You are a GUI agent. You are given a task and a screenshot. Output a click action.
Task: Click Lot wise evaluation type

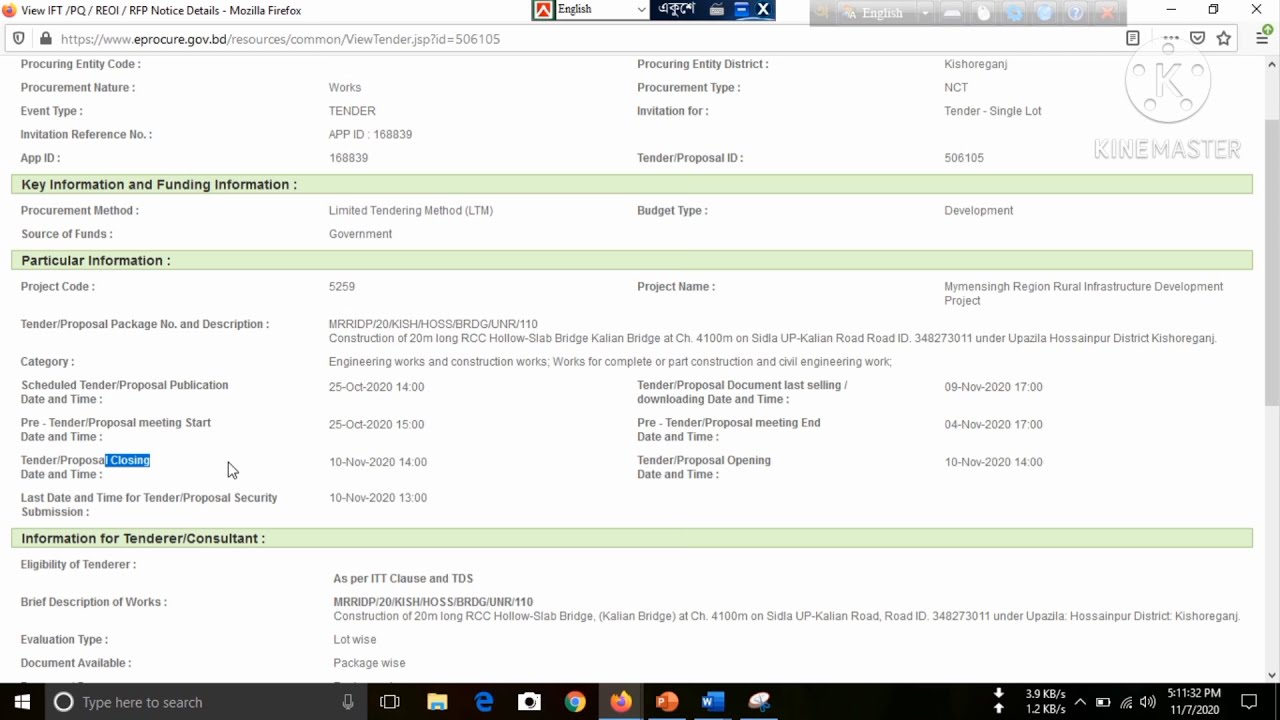click(355, 640)
